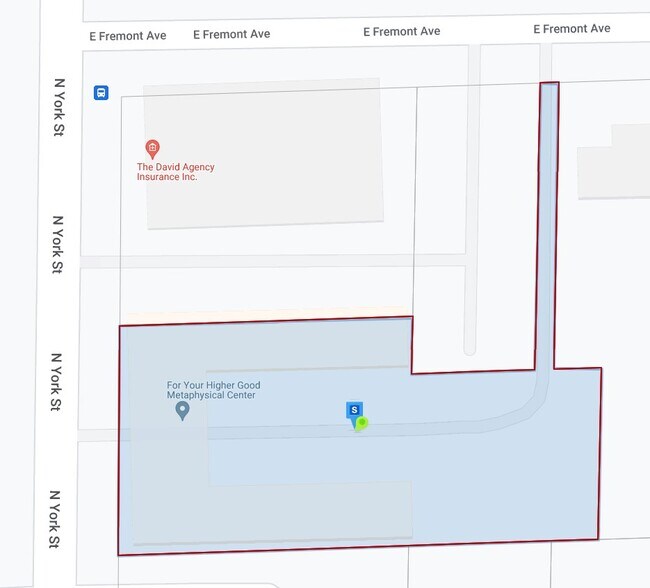The height and width of the screenshot is (588, 650).
Task: Open For Your Higher Good Metaphysical Center label
Action: (x=212, y=390)
